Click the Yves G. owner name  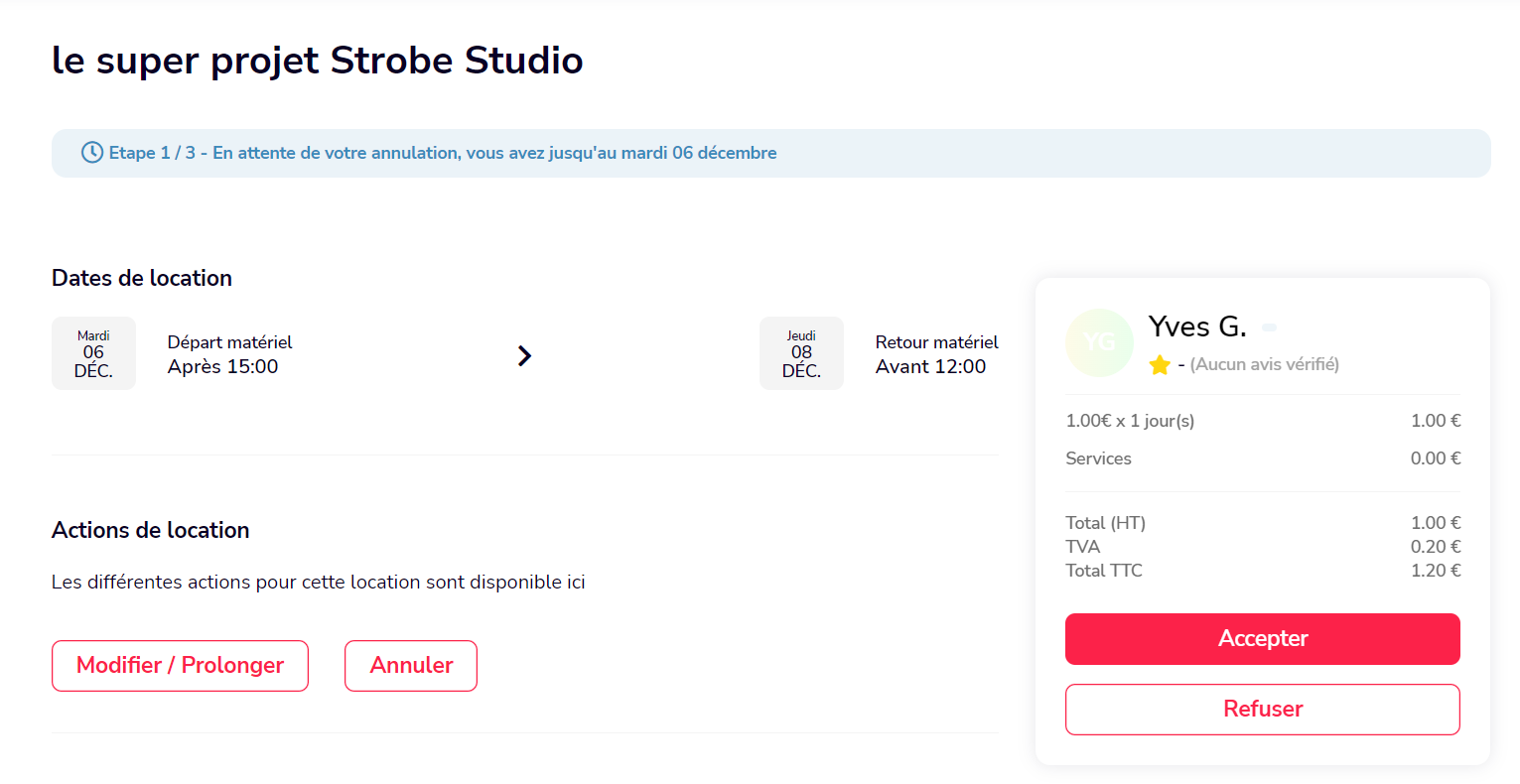(x=1197, y=327)
